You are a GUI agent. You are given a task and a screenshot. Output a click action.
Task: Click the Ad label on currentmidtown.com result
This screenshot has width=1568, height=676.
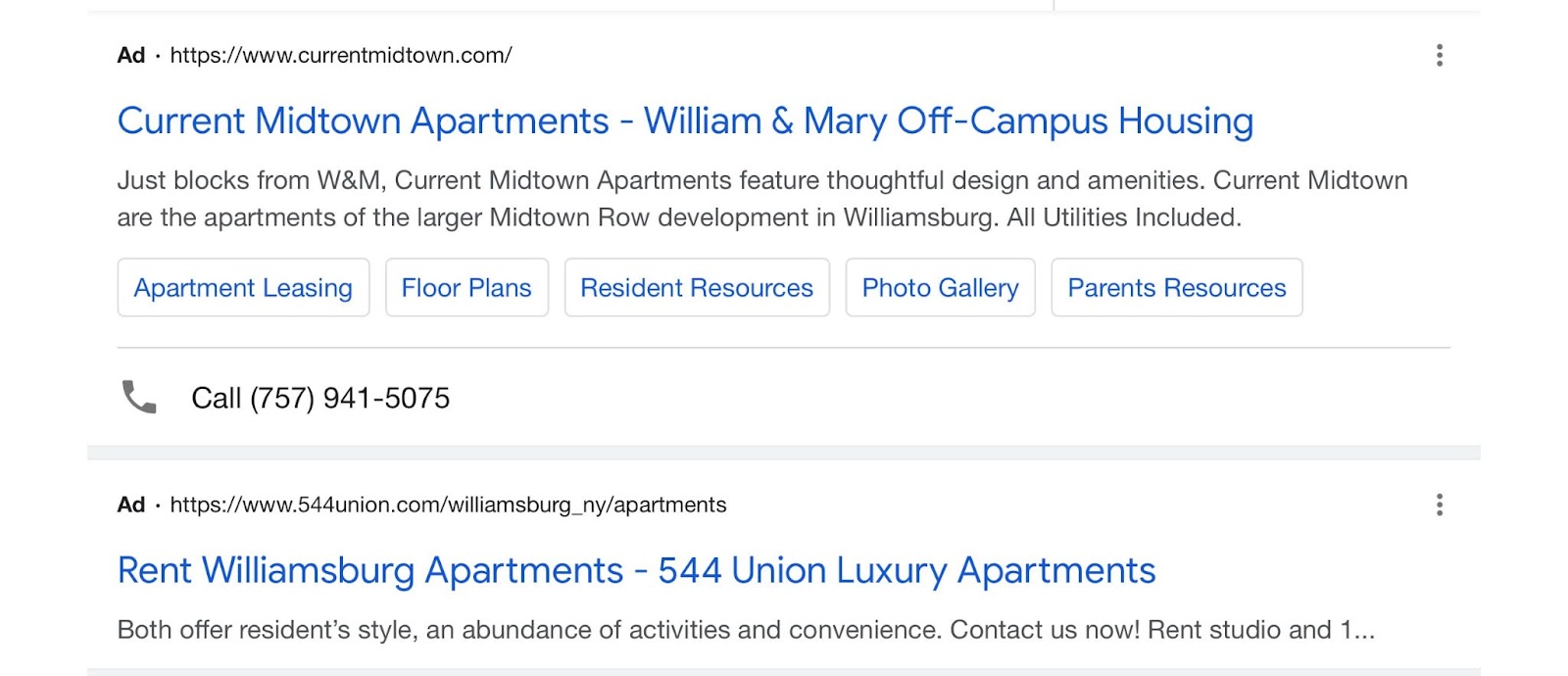(x=130, y=55)
